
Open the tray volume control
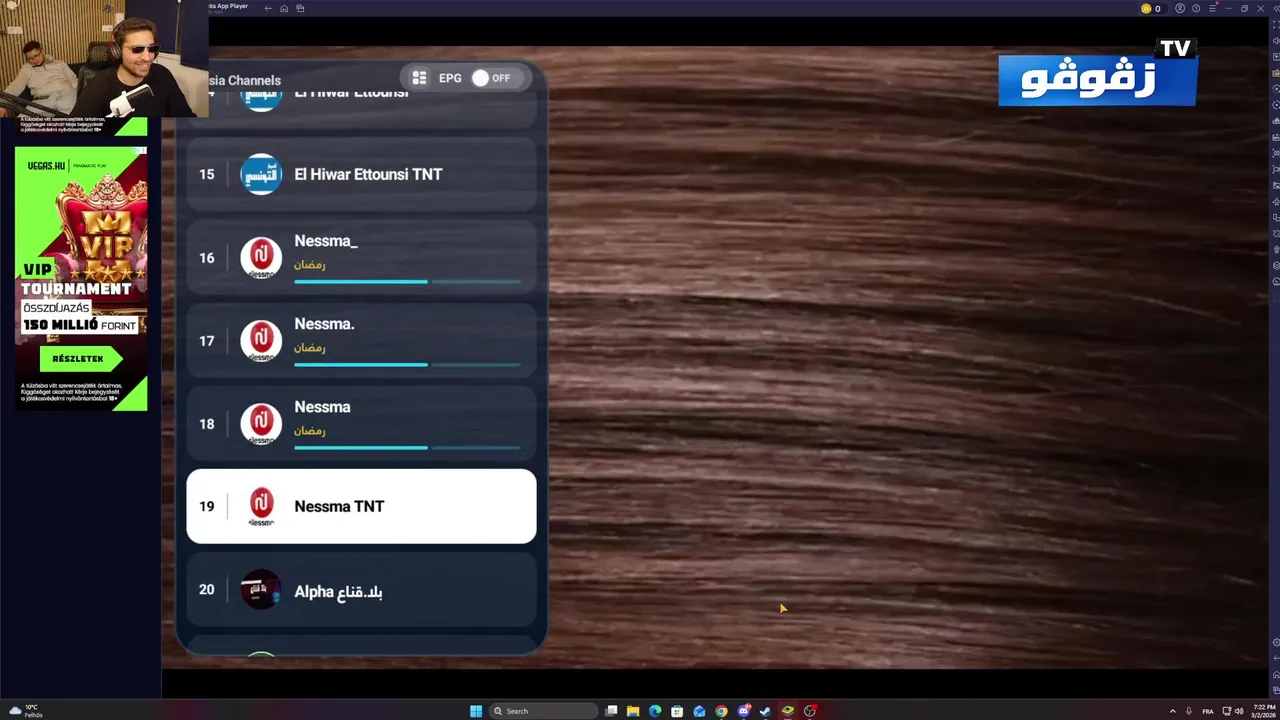[x=1240, y=711]
